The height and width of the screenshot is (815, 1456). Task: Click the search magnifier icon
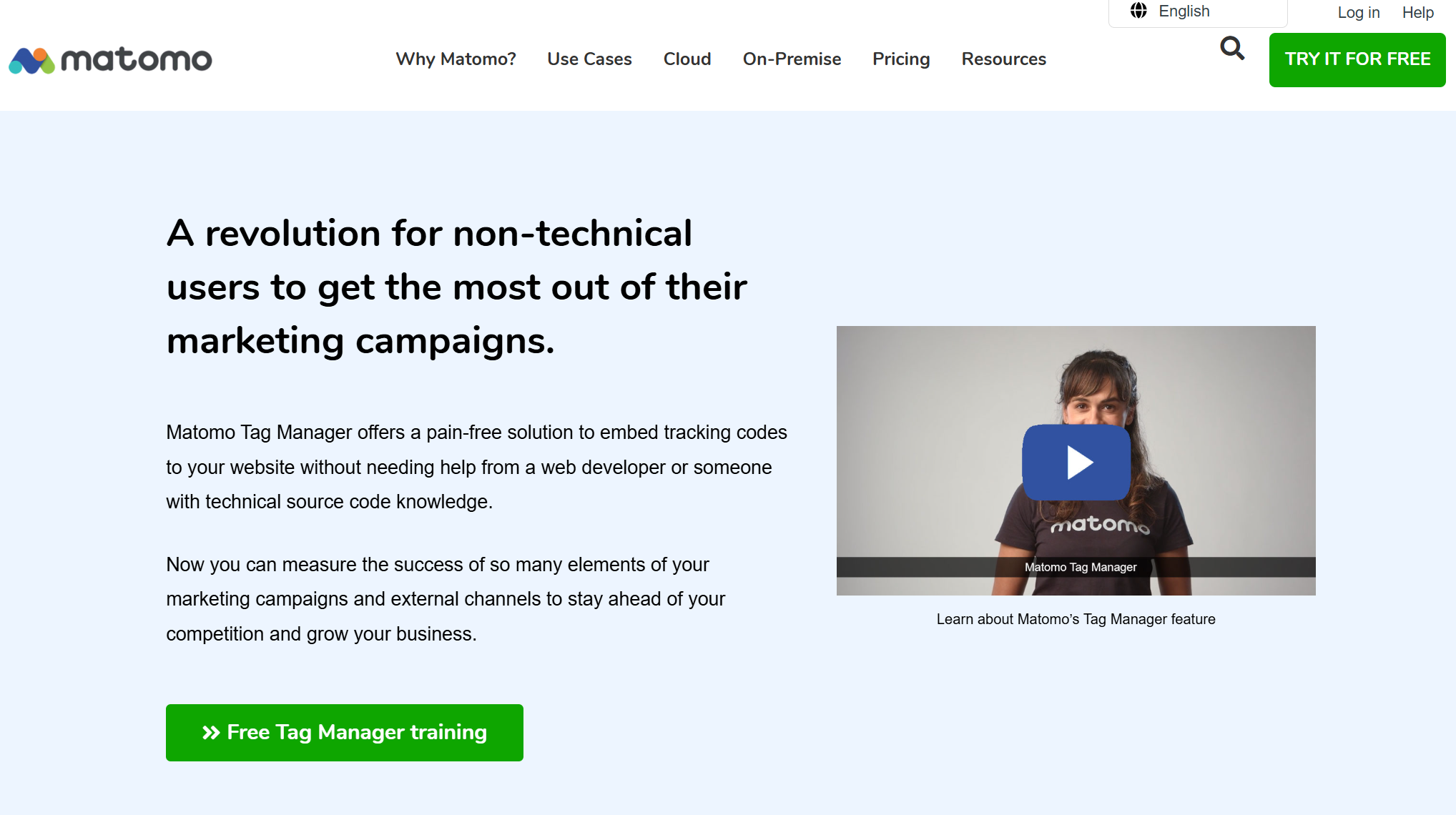(1232, 49)
